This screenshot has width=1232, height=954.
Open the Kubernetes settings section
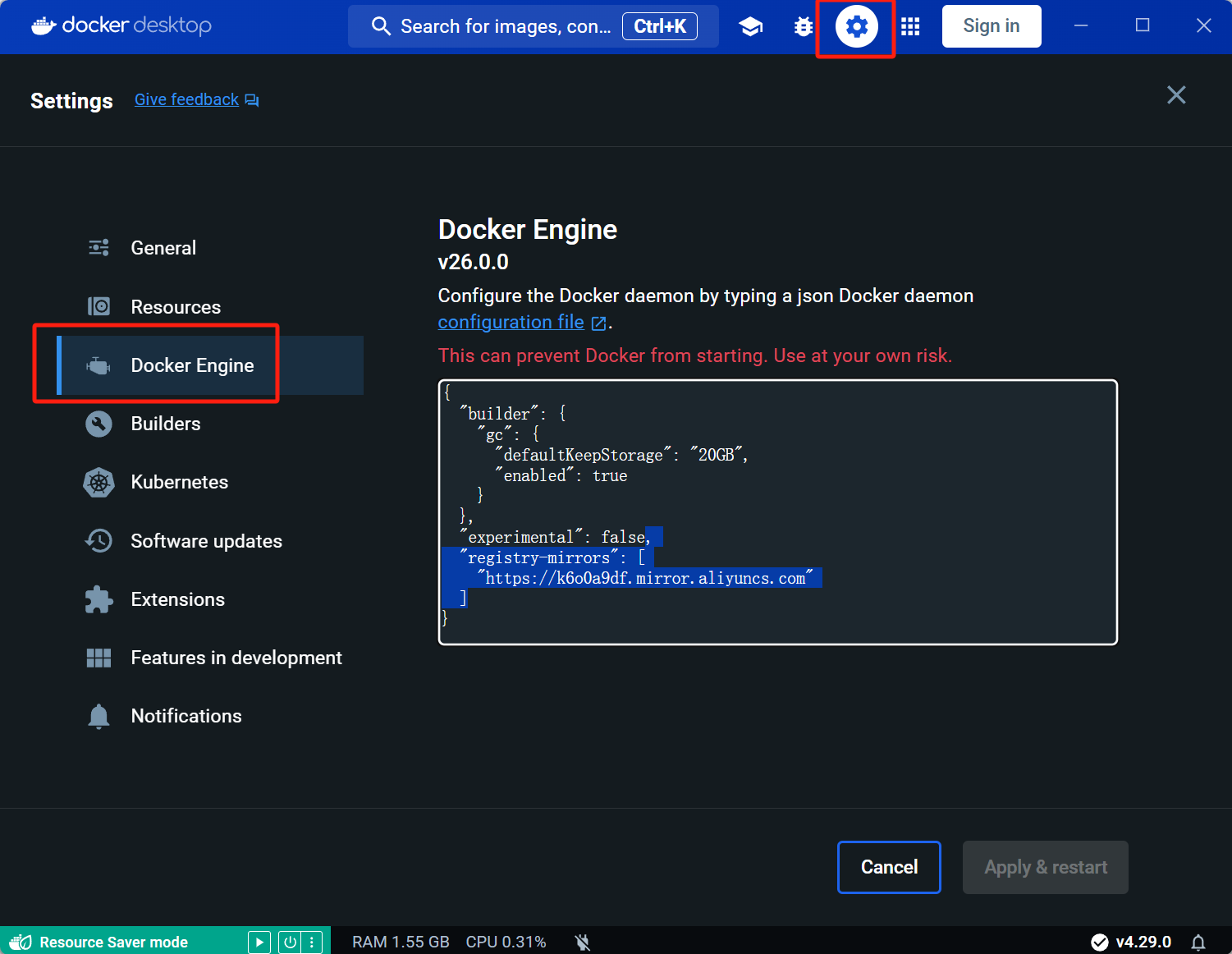[210, 482]
